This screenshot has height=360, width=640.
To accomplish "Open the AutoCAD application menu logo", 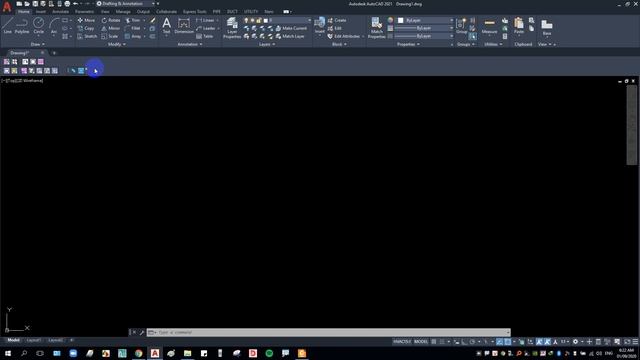I will (7, 7).
